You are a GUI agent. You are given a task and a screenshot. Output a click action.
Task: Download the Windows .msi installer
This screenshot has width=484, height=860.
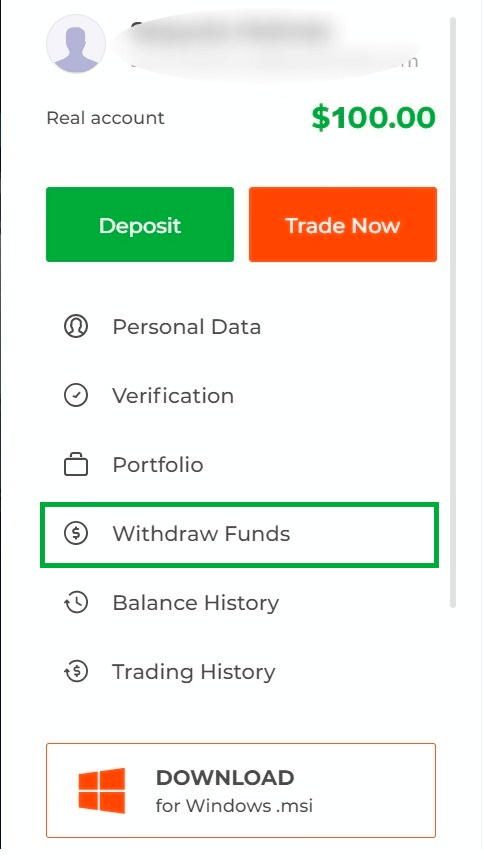point(241,790)
